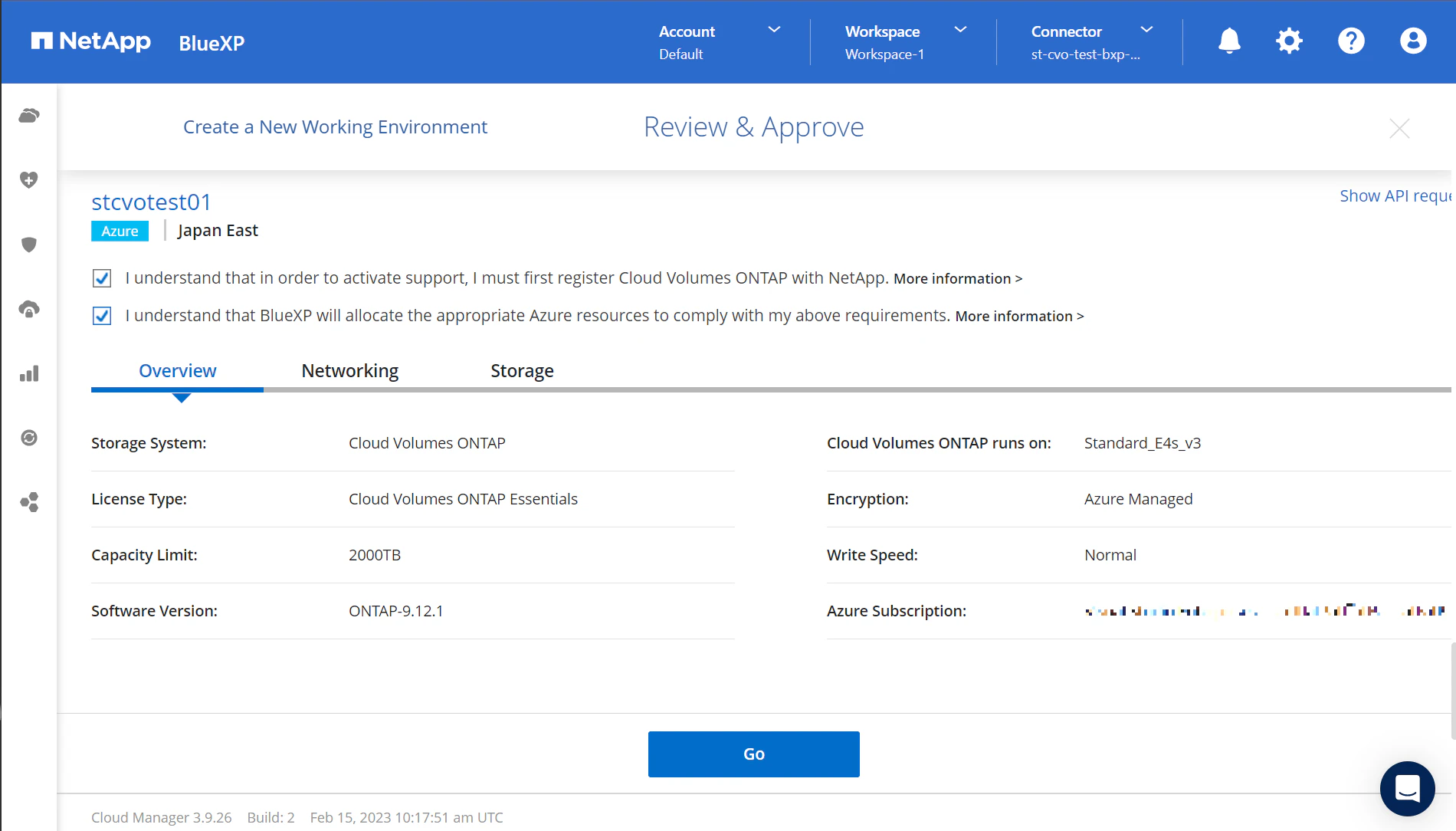Open the Governance cloud-lock icon in sidebar
This screenshot has width=1456, height=831.
[x=29, y=309]
